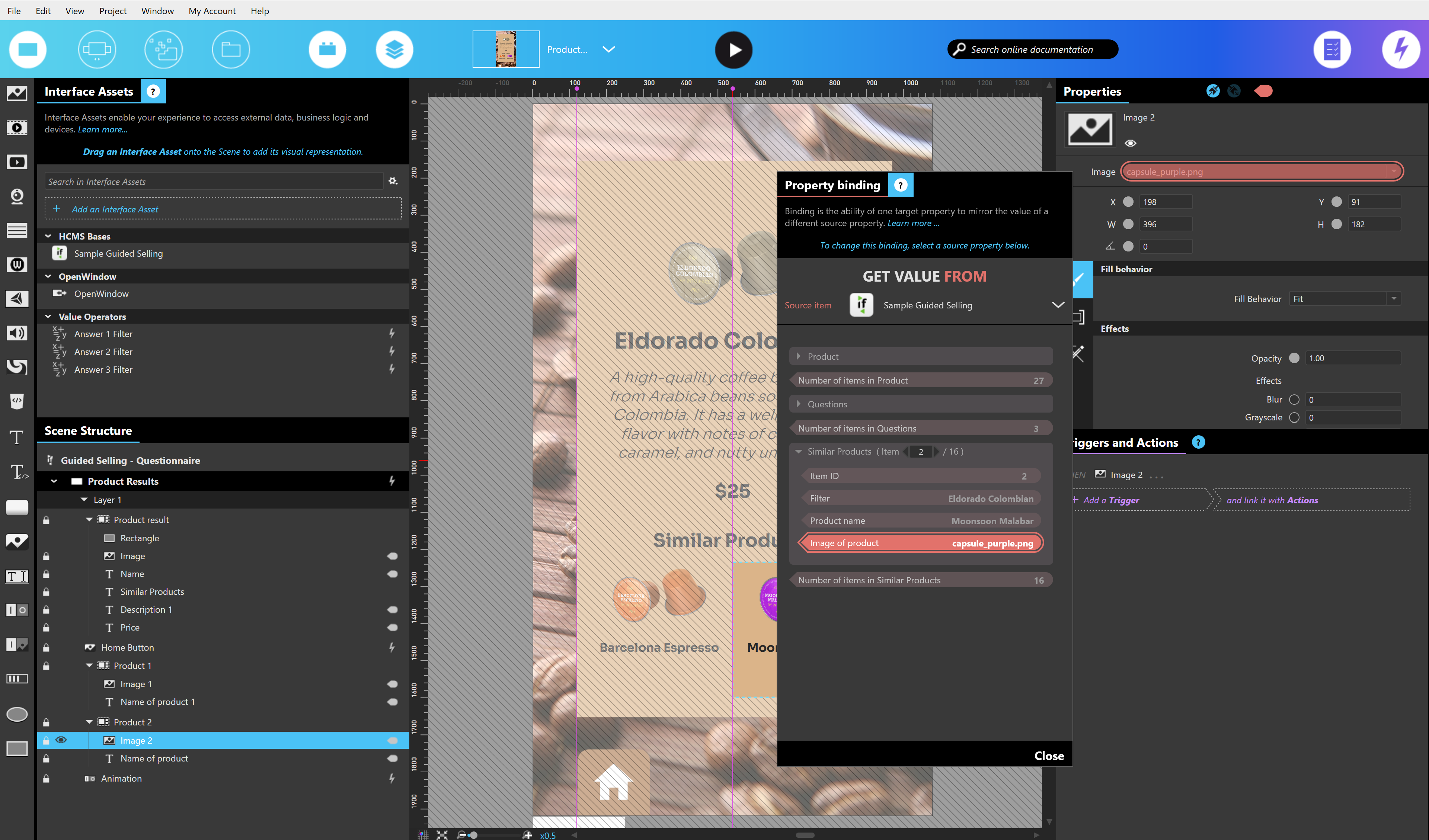
Task: Click binding pill on Name of product row
Action: tap(392, 758)
